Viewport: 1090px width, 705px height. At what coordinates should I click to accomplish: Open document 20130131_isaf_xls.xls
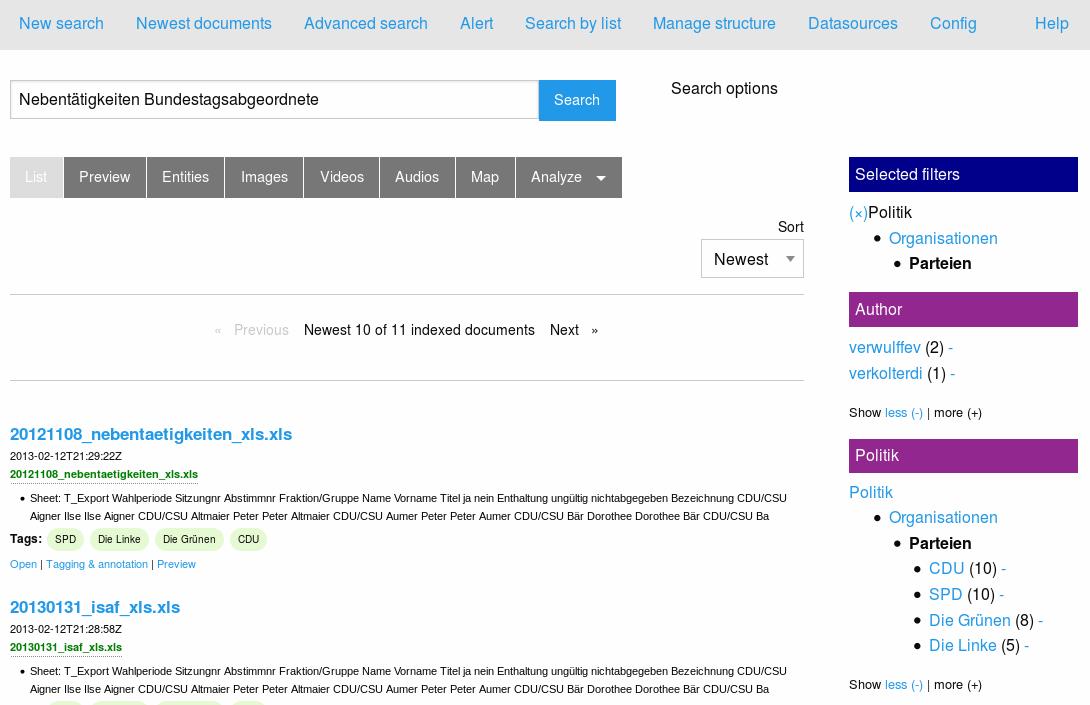point(95,608)
